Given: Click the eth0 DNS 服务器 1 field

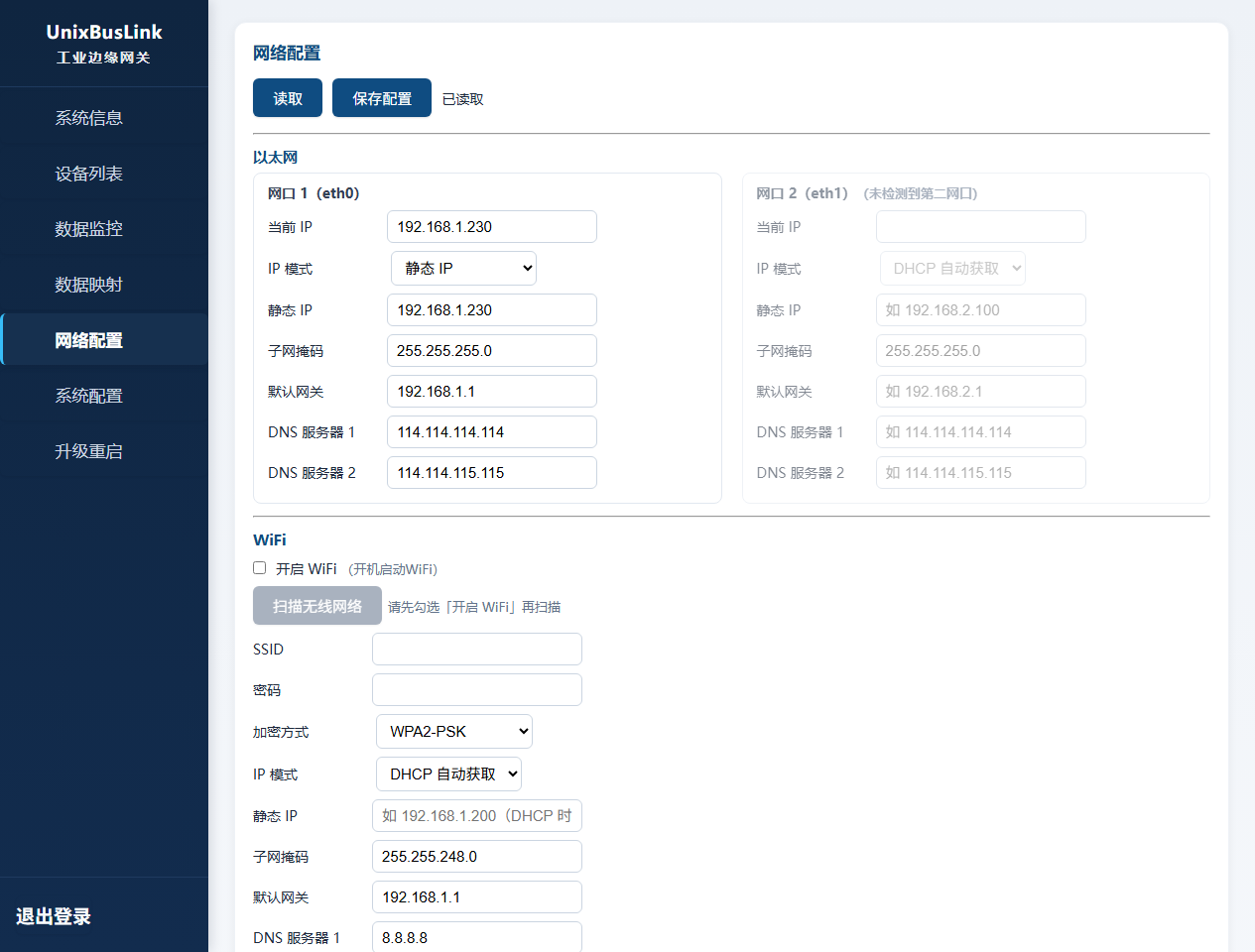Looking at the screenshot, I should tap(492, 432).
